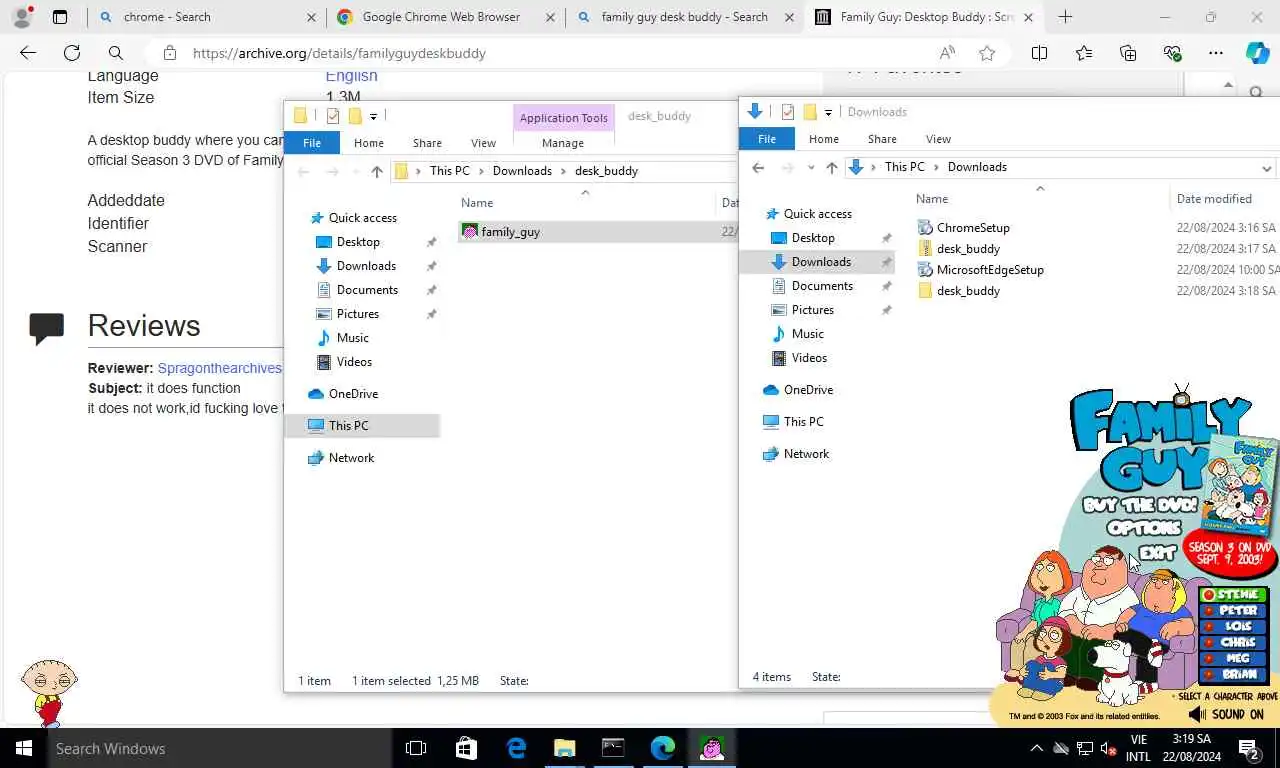Open the File menu in the desk_buddy window
The image size is (1280, 768).
click(312, 143)
